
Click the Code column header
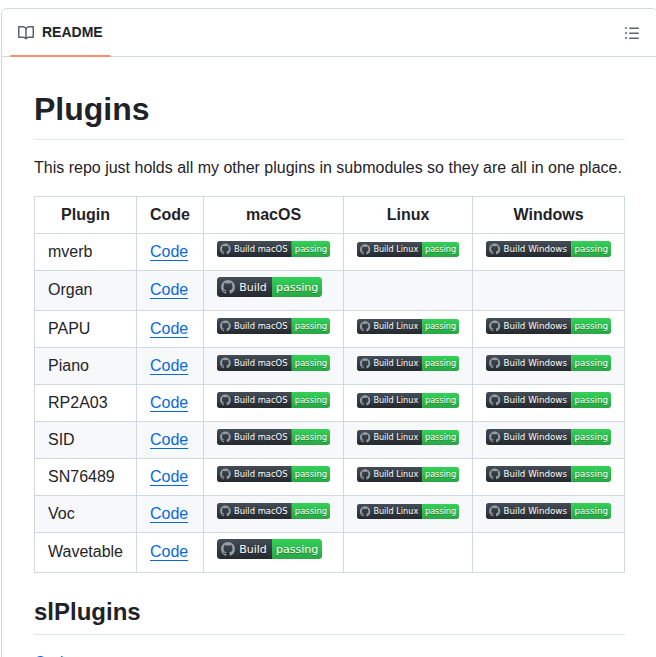[x=170, y=215]
